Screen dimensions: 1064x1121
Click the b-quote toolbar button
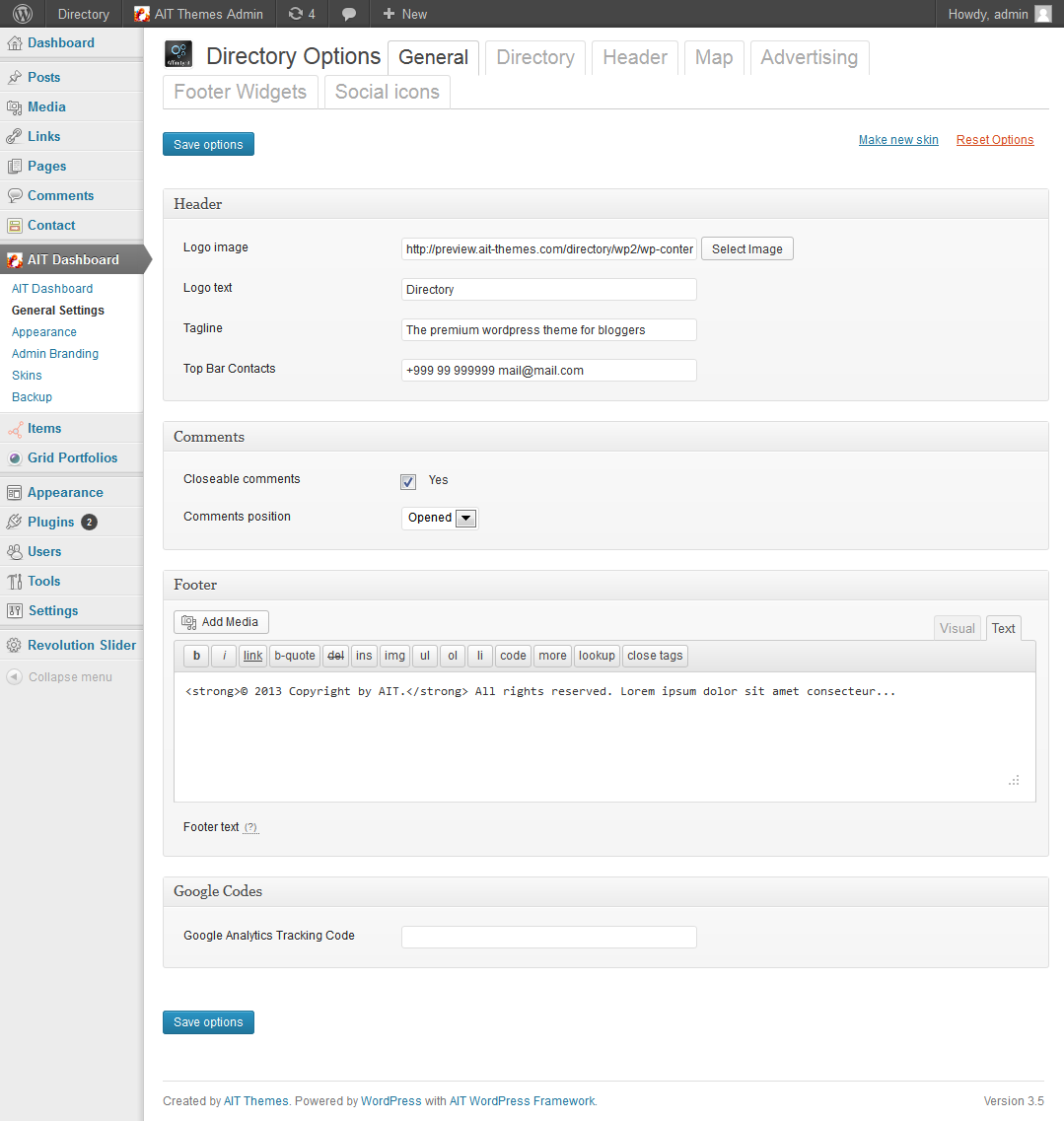point(294,656)
